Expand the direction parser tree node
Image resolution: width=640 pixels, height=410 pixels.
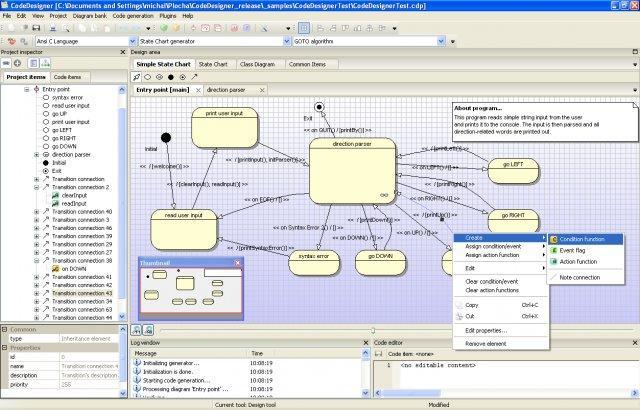coord(36,155)
